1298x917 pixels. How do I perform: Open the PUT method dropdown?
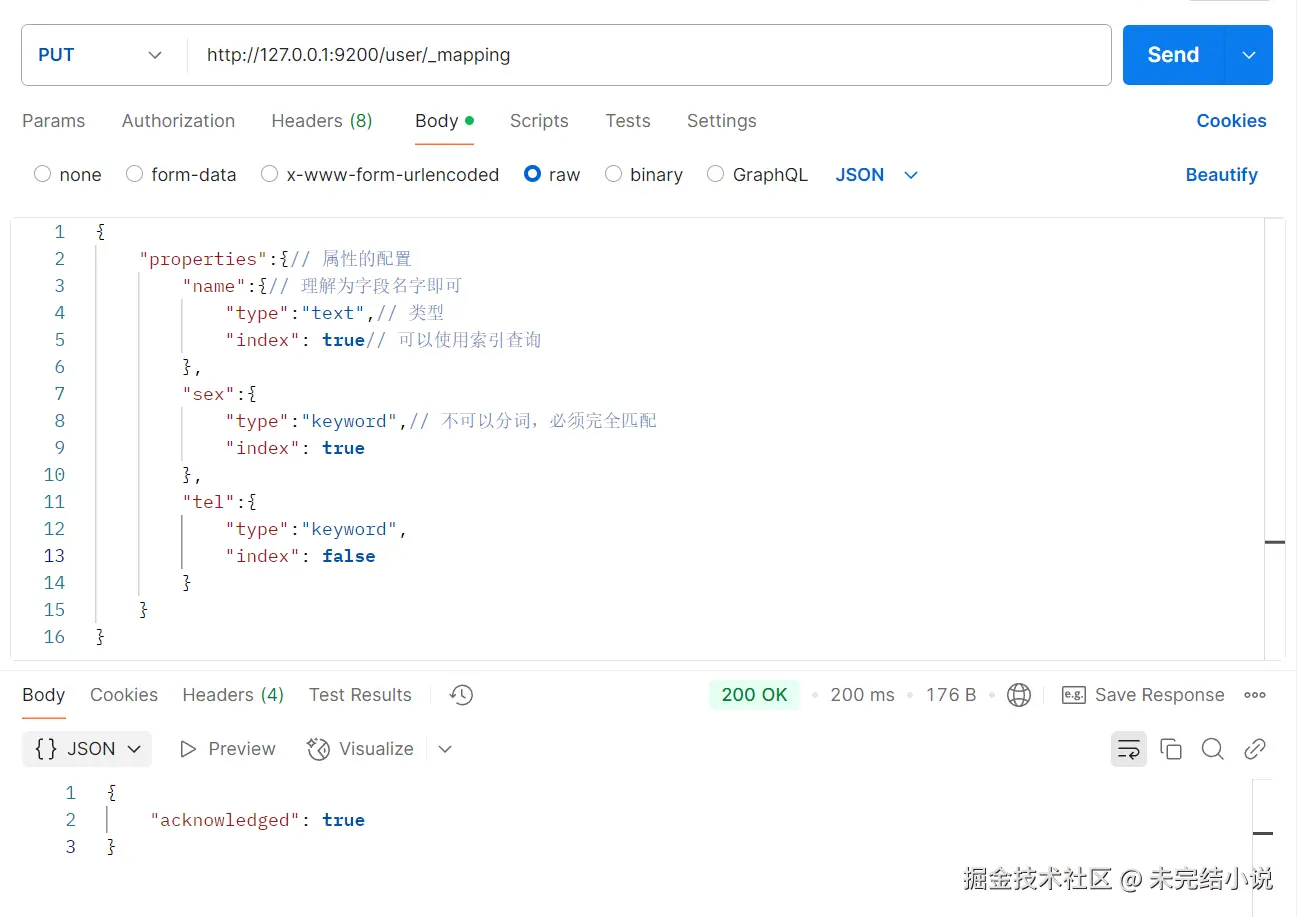coord(100,55)
